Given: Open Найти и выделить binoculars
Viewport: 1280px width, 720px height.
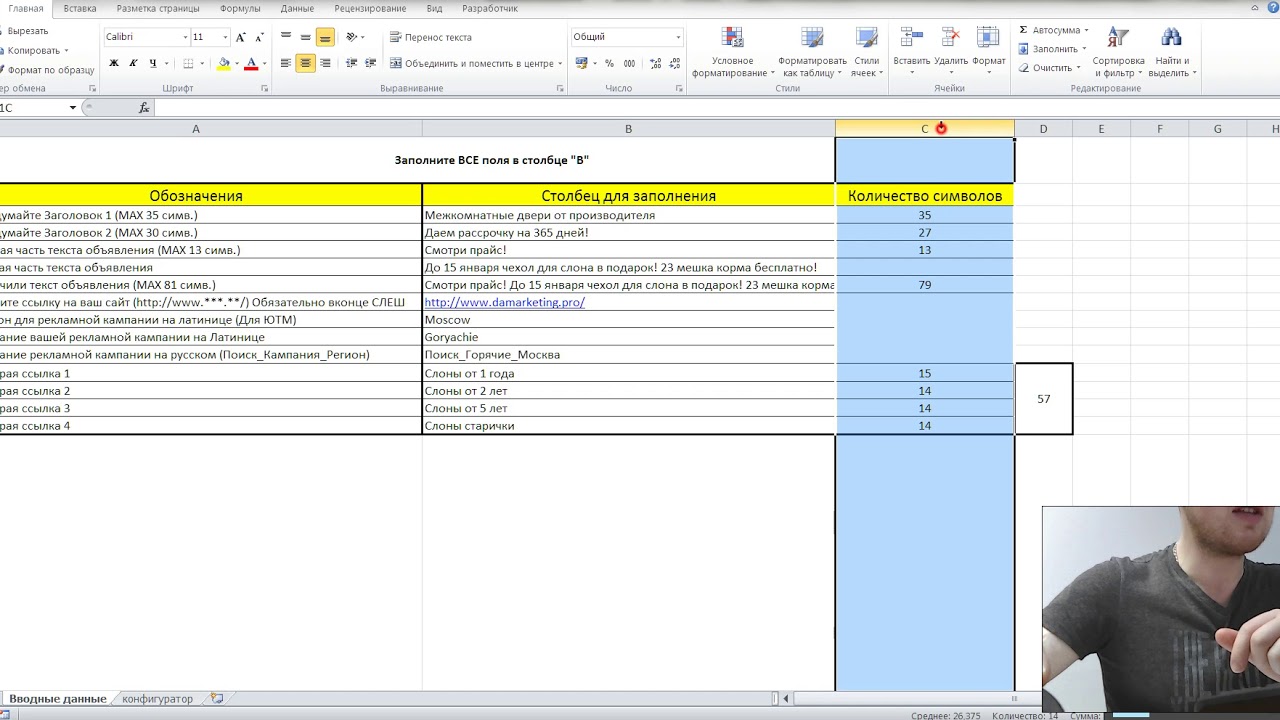Looking at the screenshot, I should pos(1171,52).
